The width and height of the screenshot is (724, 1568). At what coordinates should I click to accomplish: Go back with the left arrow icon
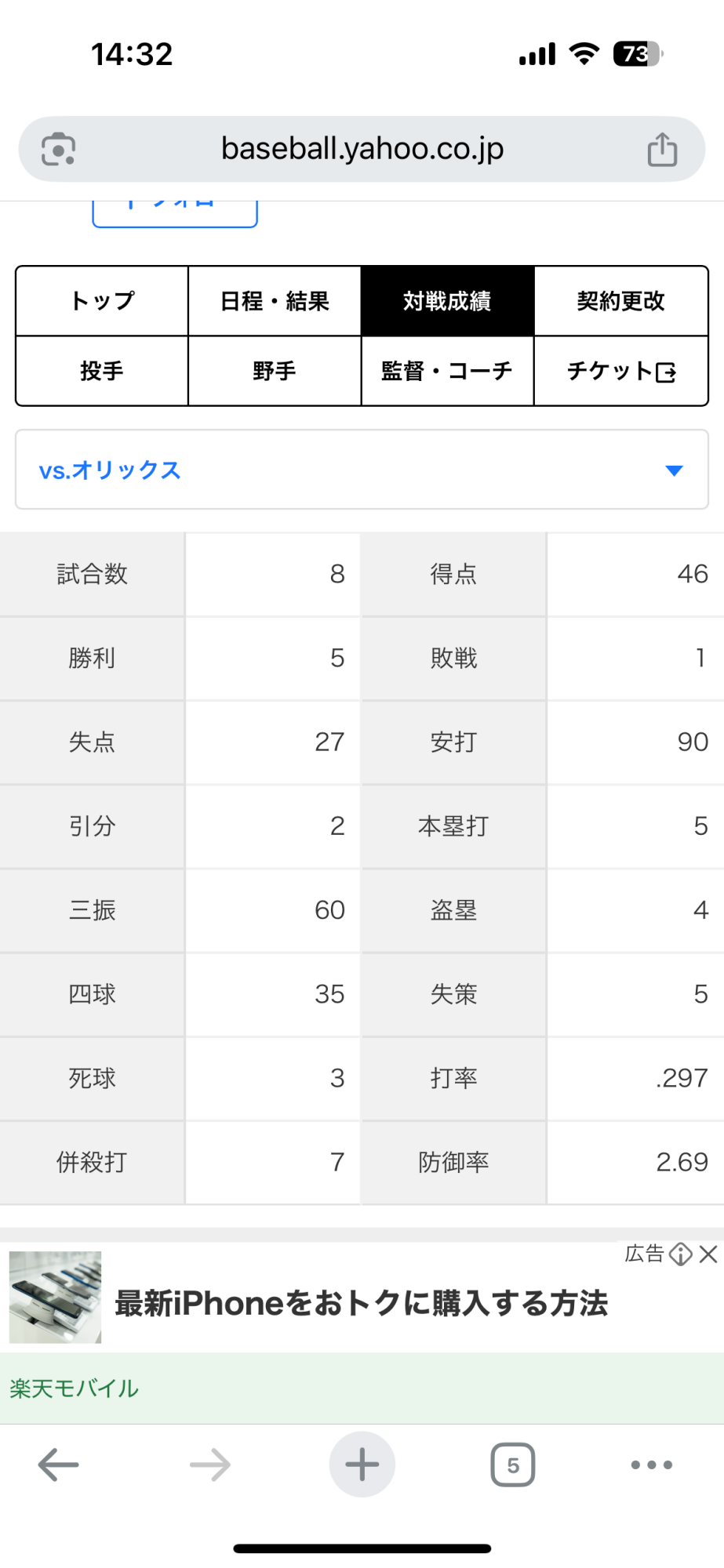pos(59,1464)
